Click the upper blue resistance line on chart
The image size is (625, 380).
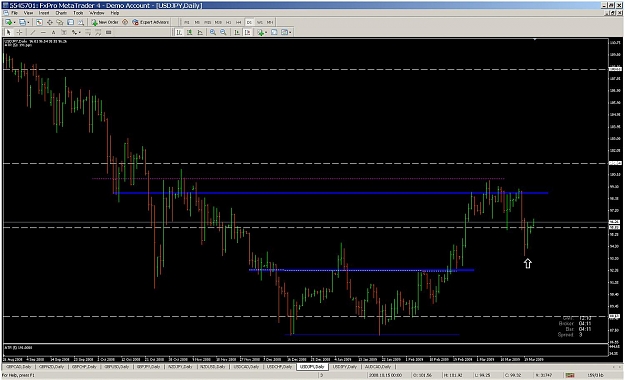coord(331,193)
